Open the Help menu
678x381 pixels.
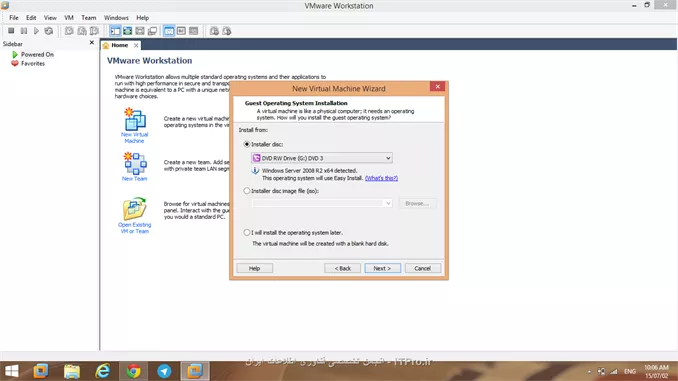pos(142,18)
